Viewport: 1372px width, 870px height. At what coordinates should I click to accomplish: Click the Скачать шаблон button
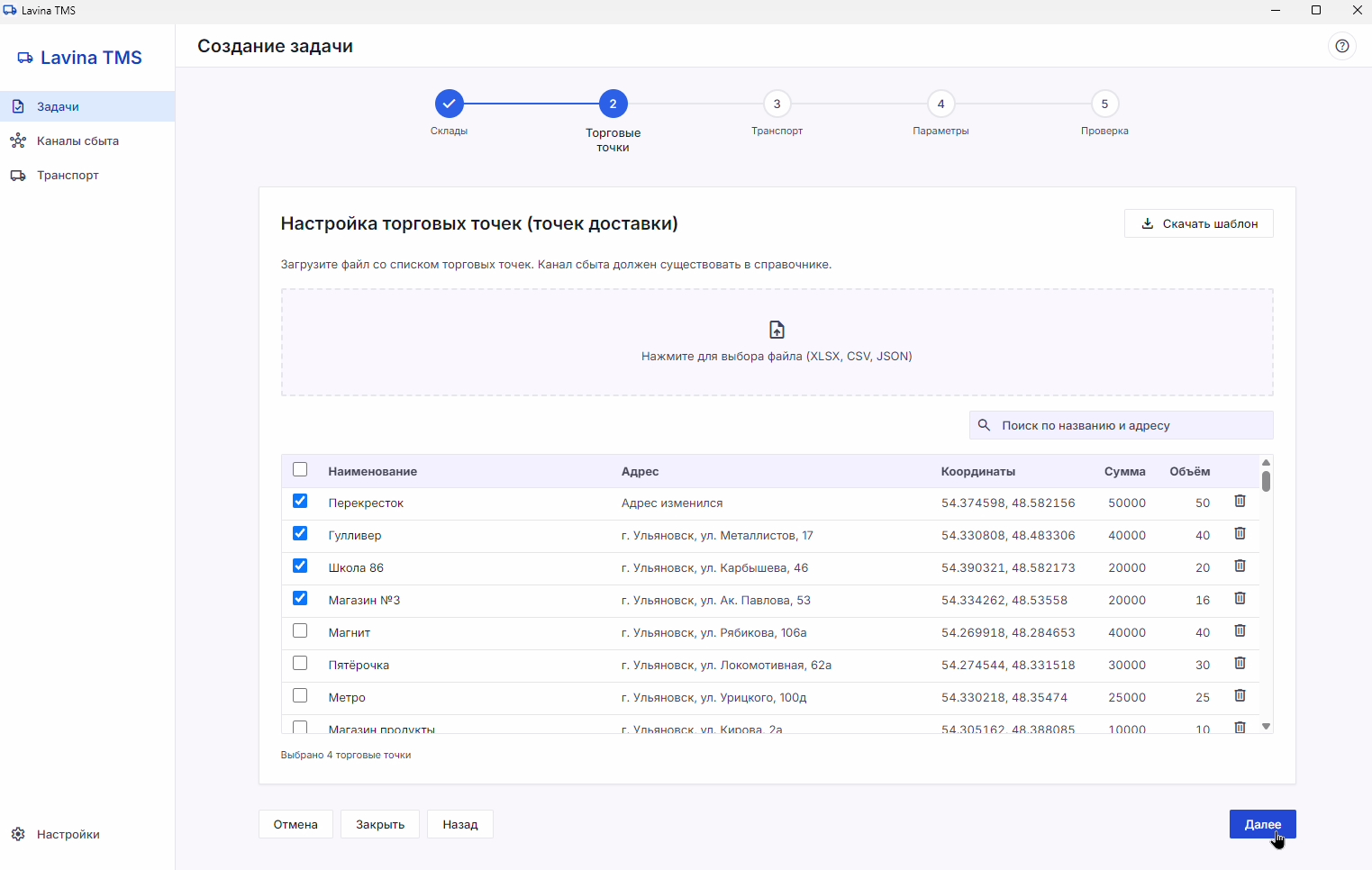coord(1198,223)
